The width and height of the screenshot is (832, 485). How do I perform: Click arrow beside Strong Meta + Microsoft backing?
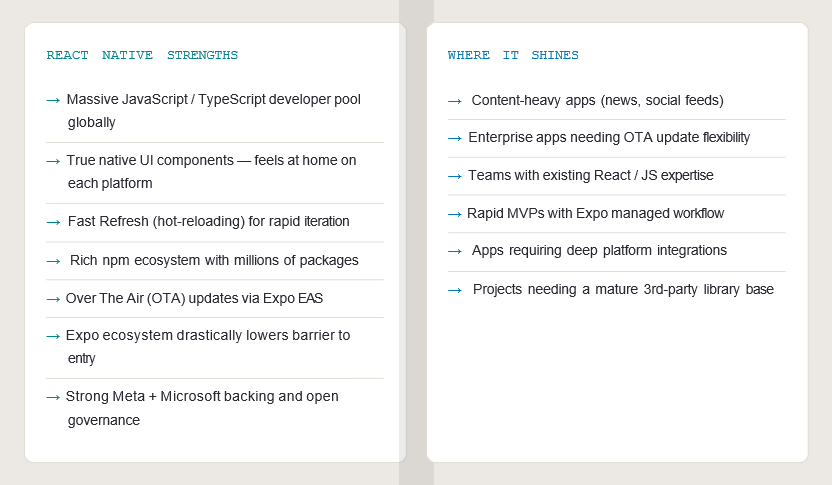pos(54,397)
